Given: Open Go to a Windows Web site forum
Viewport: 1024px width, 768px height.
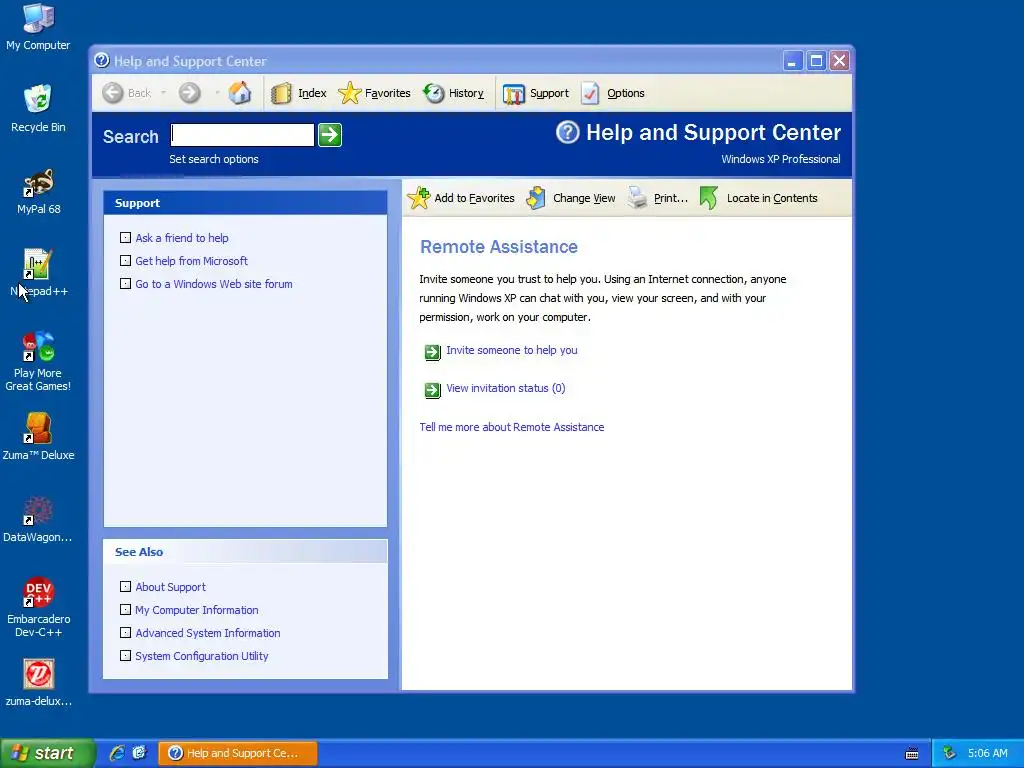Looking at the screenshot, I should point(214,283).
